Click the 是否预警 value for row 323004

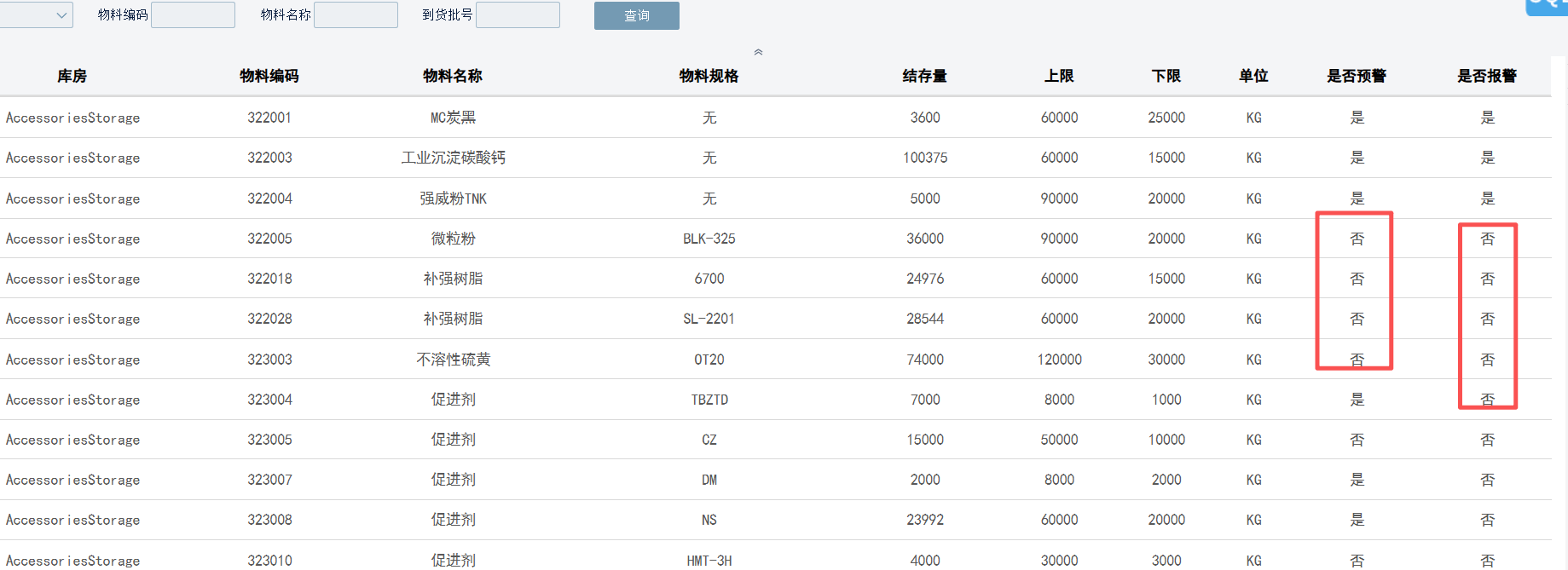[1357, 400]
